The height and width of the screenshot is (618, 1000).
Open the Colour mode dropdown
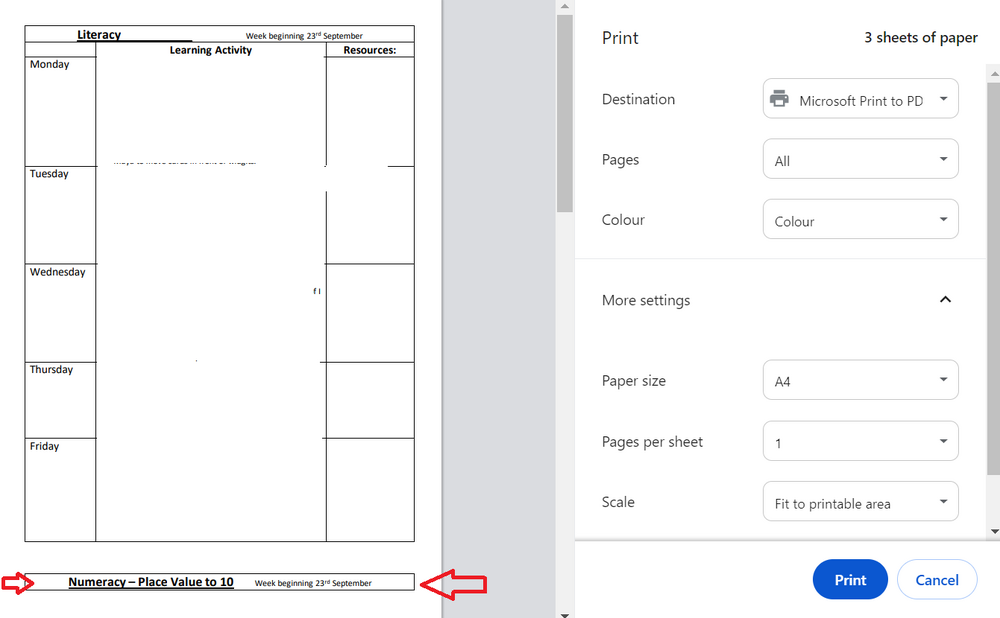[860, 219]
